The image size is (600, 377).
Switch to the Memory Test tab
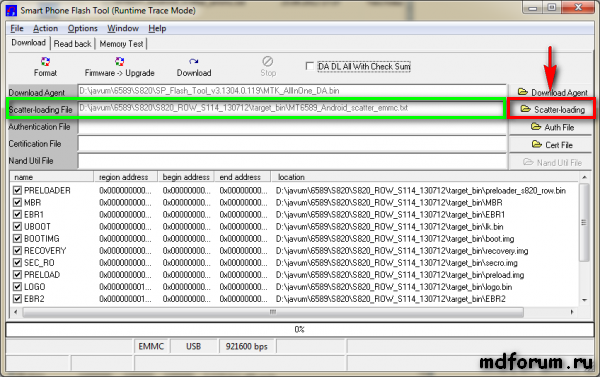pos(121,44)
